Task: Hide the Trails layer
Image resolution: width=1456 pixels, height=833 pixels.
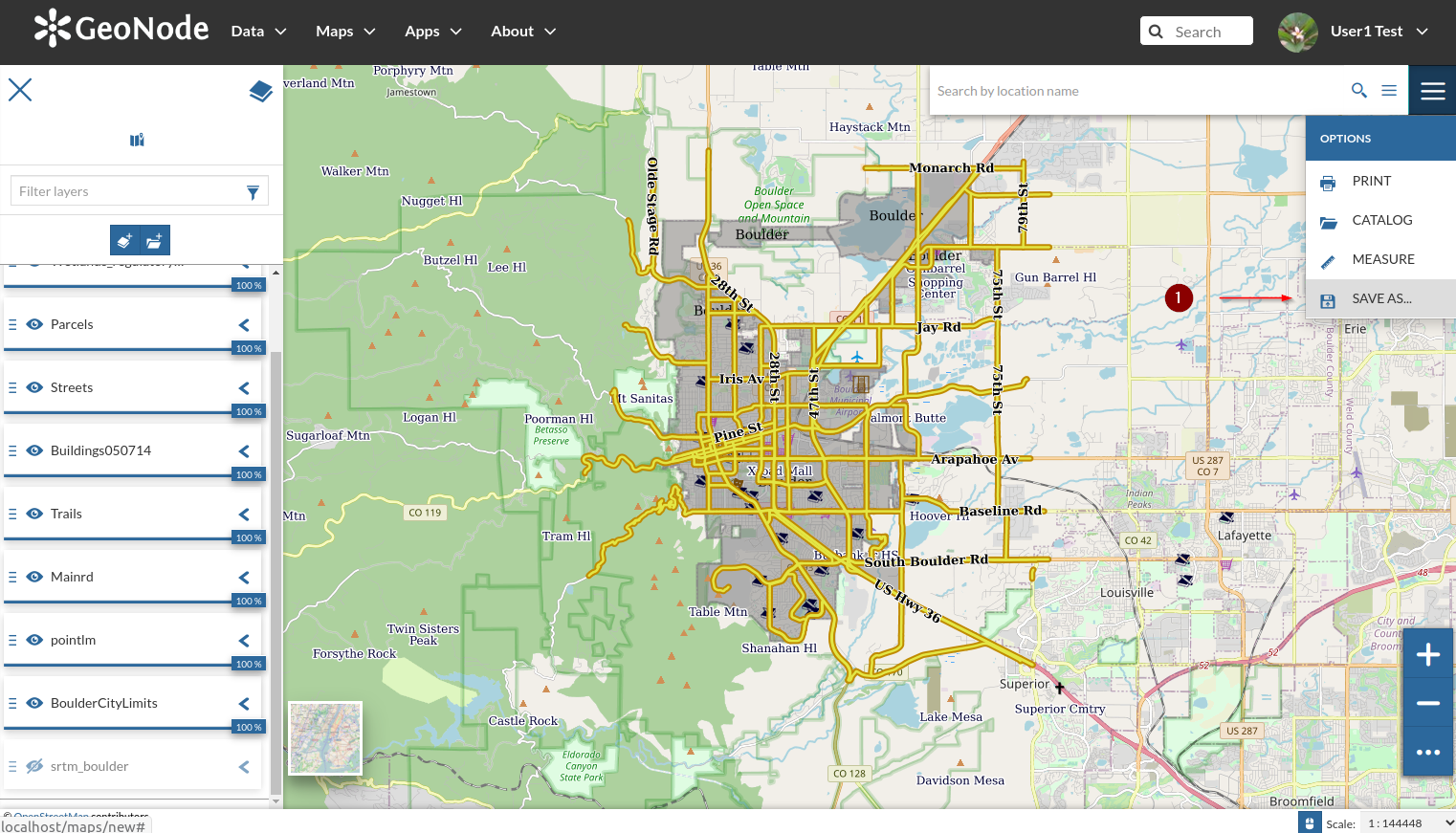Action: [34, 514]
